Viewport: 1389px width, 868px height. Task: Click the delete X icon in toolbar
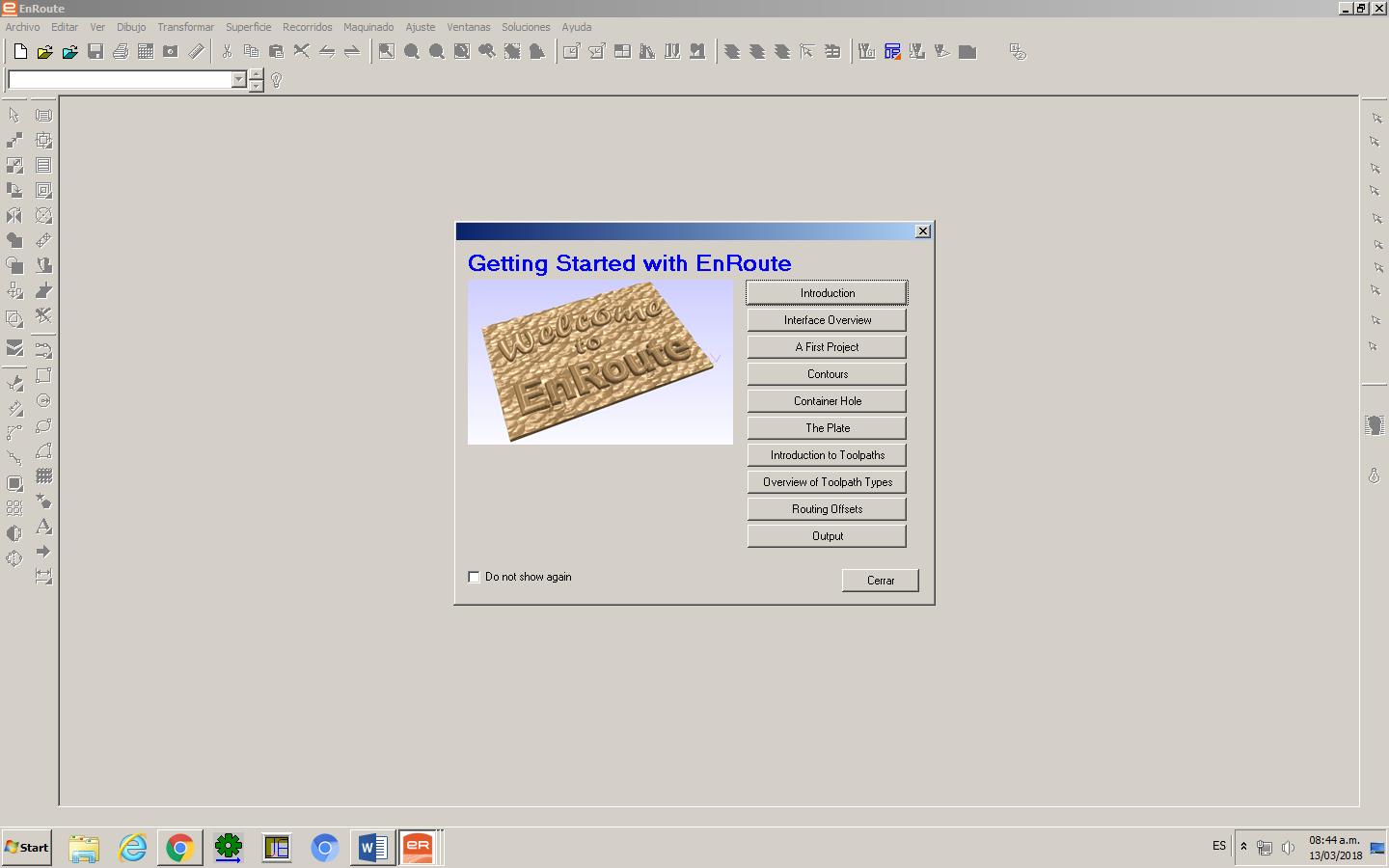302,52
